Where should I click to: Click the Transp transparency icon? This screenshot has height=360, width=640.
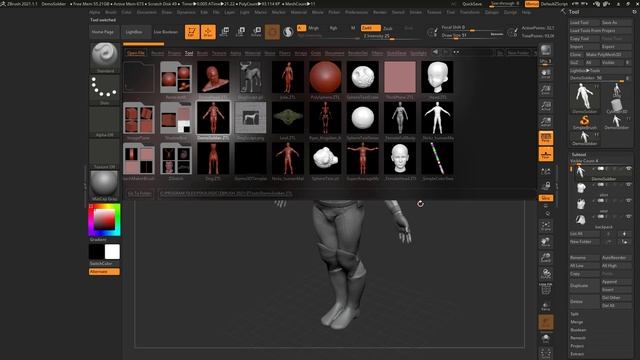coord(546,306)
